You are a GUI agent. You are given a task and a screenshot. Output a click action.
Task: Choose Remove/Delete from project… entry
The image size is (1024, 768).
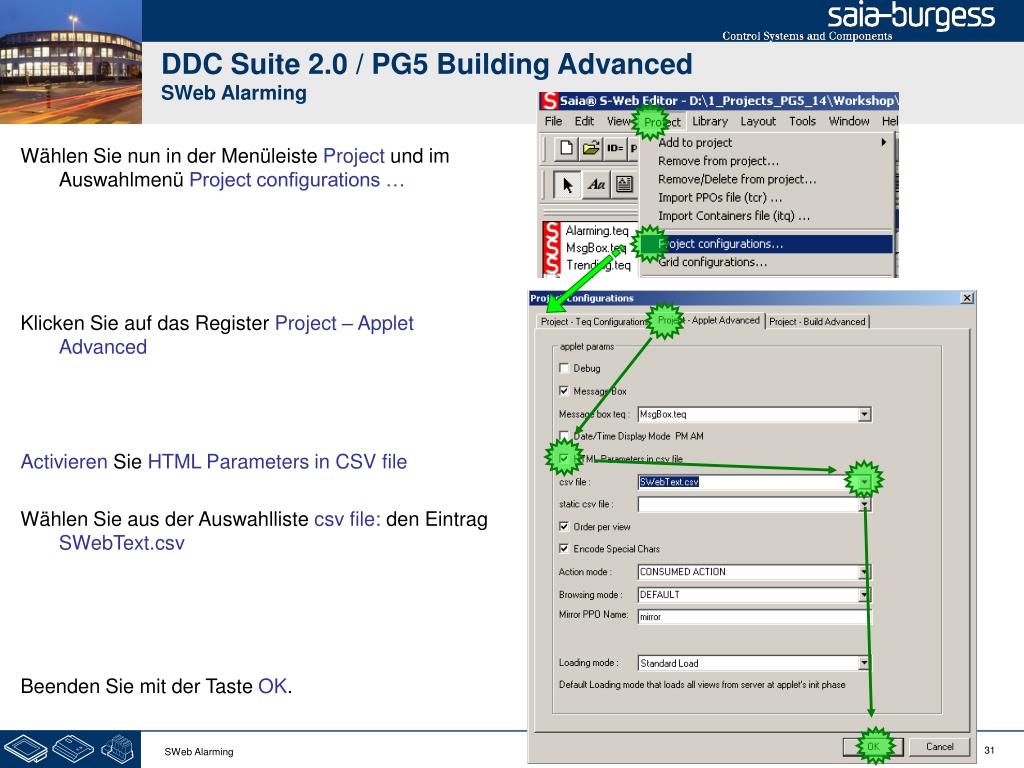click(x=737, y=179)
